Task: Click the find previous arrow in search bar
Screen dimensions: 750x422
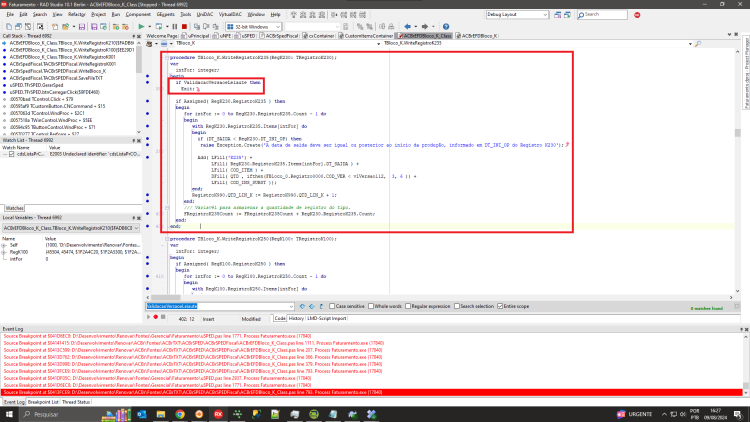Action: point(302,306)
